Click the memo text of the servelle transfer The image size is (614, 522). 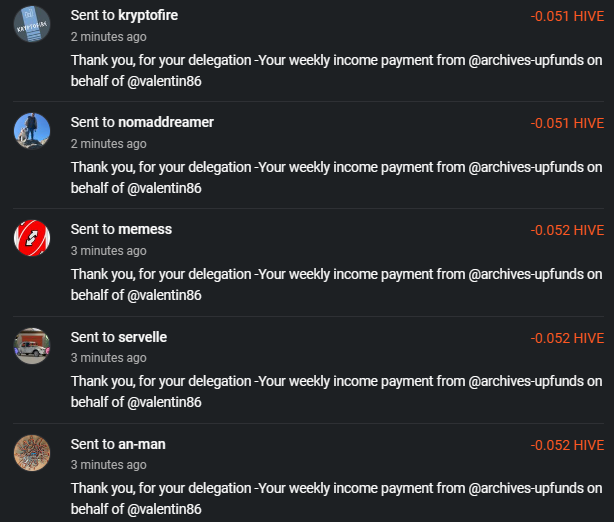point(336,392)
